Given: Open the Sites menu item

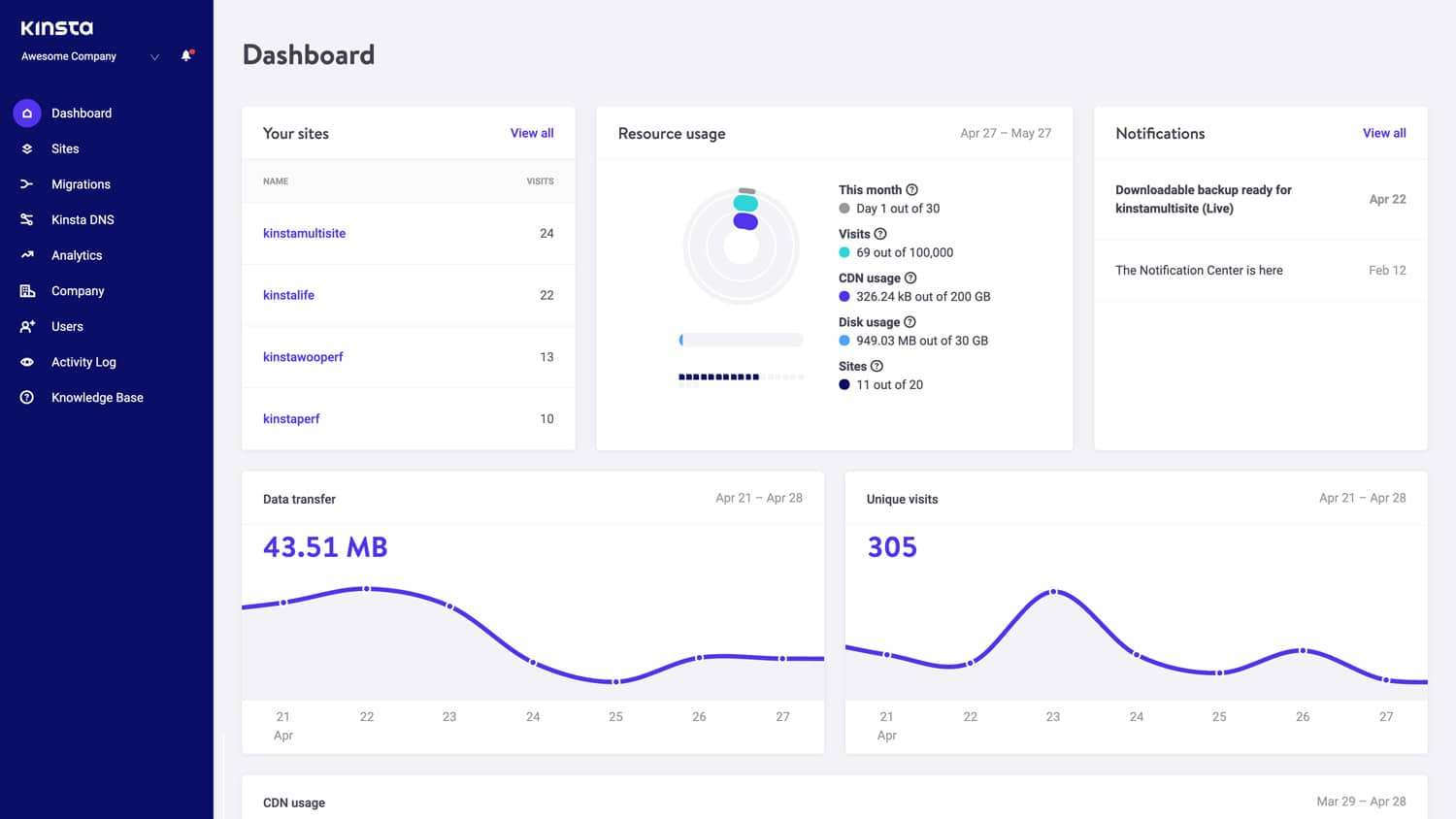Looking at the screenshot, I should [65, 148].
